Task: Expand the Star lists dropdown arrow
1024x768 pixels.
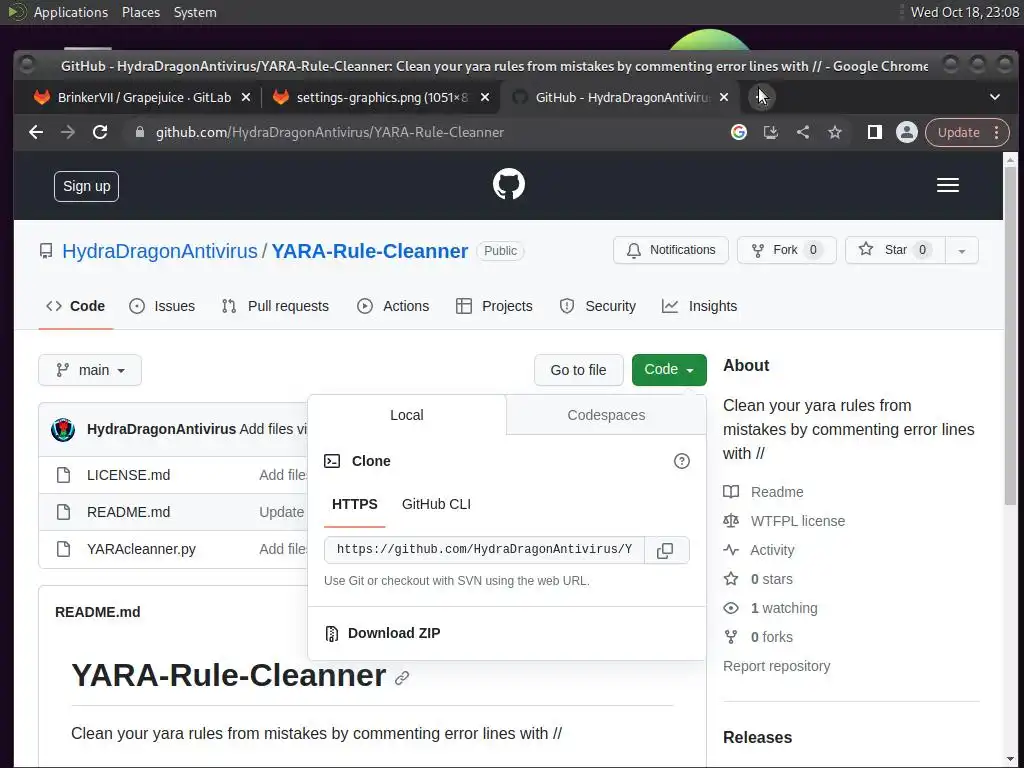Action: [961, 250]
